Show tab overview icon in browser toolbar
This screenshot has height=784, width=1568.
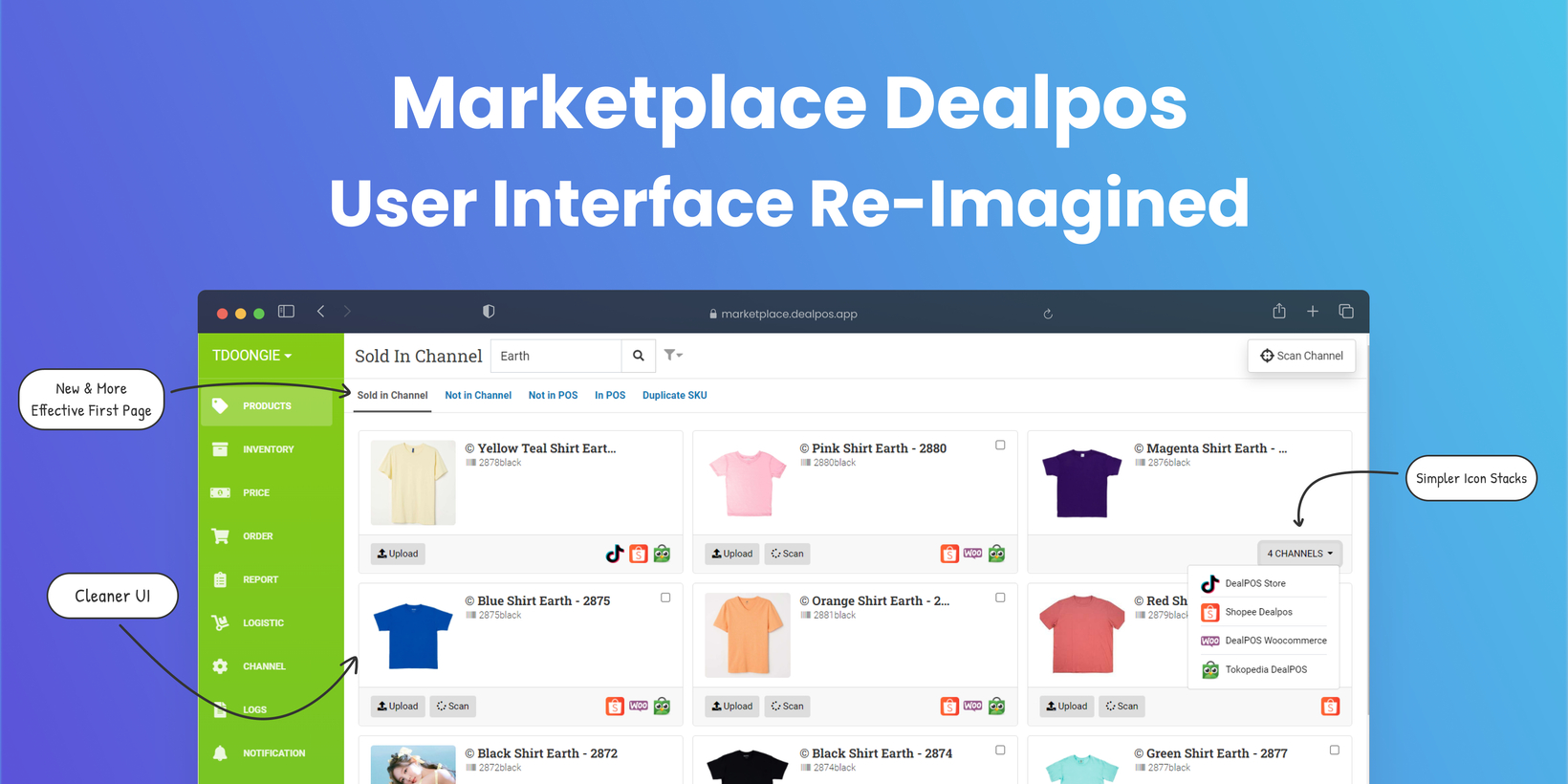coord(1346,311)
